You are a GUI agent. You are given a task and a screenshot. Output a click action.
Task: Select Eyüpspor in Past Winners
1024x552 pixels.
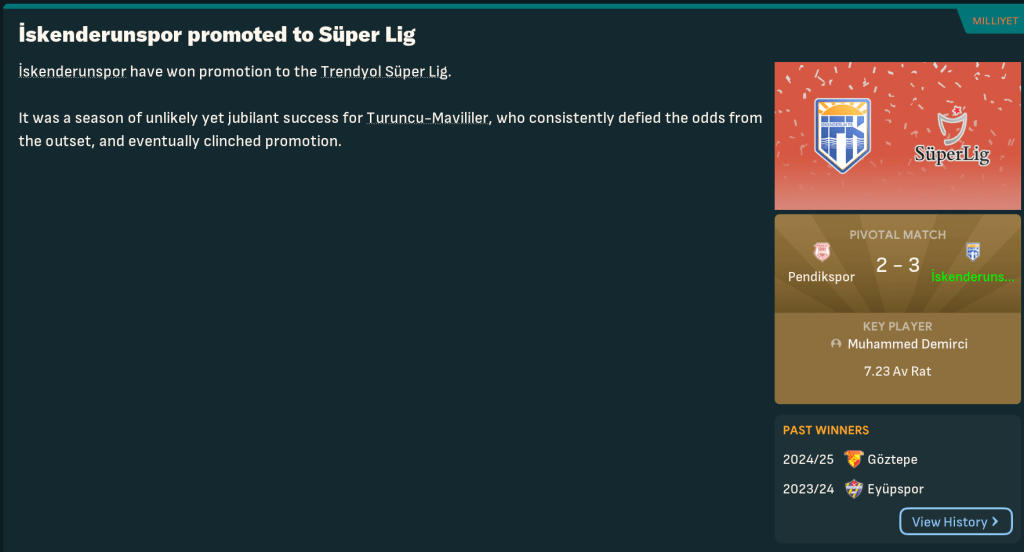coord(895,490)
